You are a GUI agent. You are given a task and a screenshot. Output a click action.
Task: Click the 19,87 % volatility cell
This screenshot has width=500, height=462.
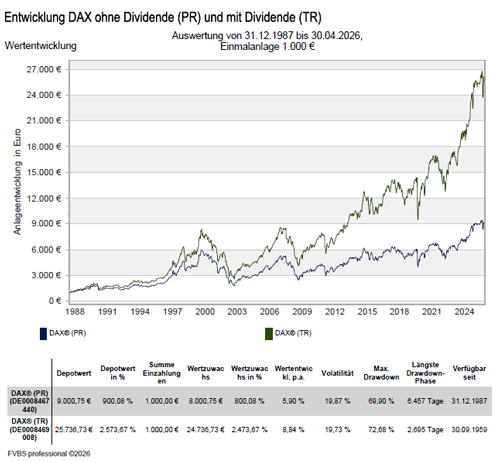click(x=337, y=401)
